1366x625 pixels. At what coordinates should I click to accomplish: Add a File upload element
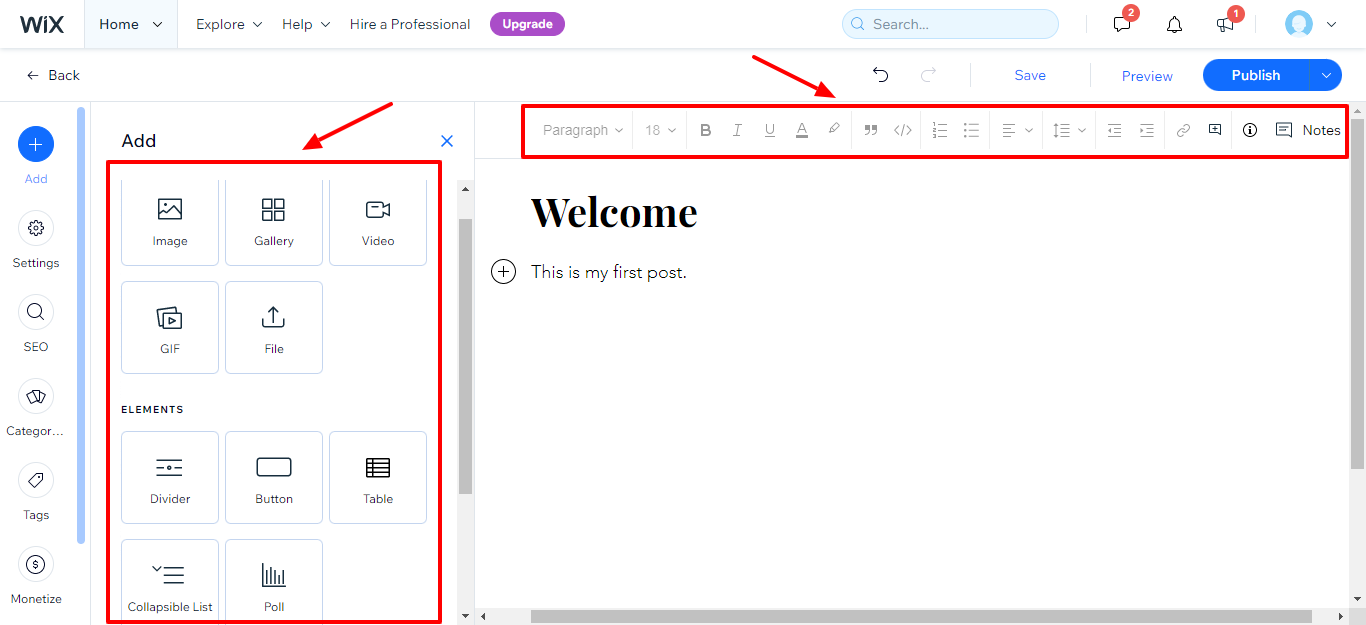pos(274,327)
